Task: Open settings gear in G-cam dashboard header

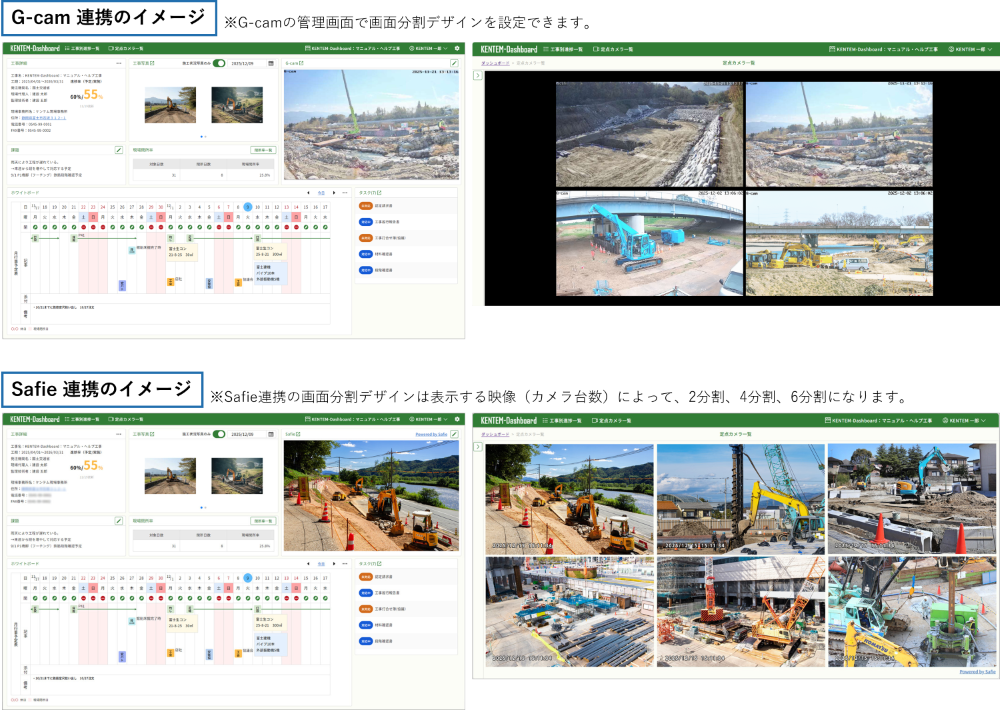Action: pyautogui.click(x=457, y=48)
